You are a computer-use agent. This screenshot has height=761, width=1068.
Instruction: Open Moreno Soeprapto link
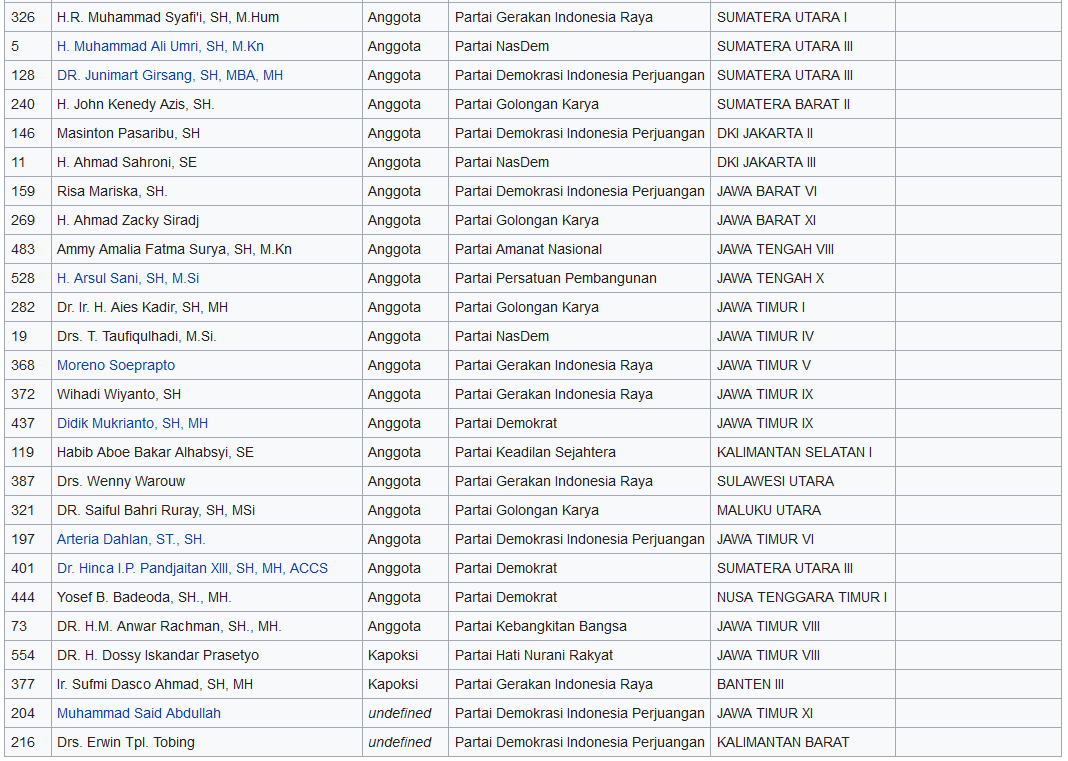(x=116, y=365)
